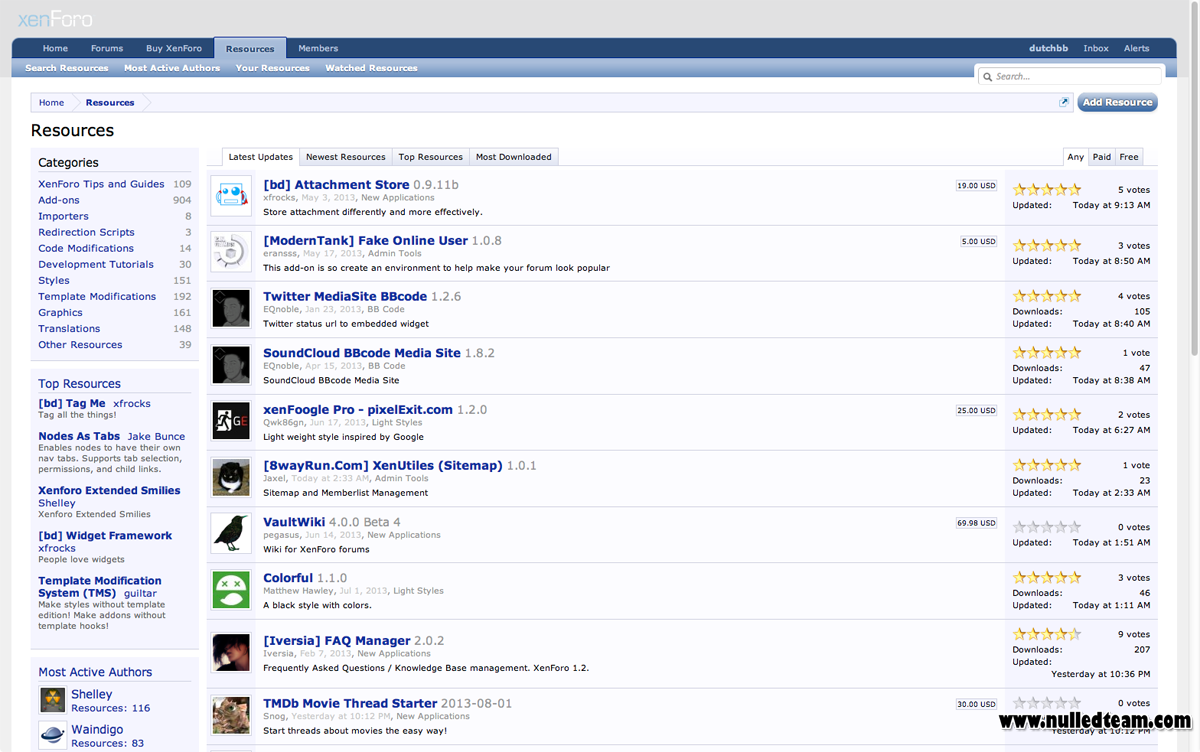Open the Buy XenForo tab
This screenshot has width=1200, height=752.
coord(174,48)
